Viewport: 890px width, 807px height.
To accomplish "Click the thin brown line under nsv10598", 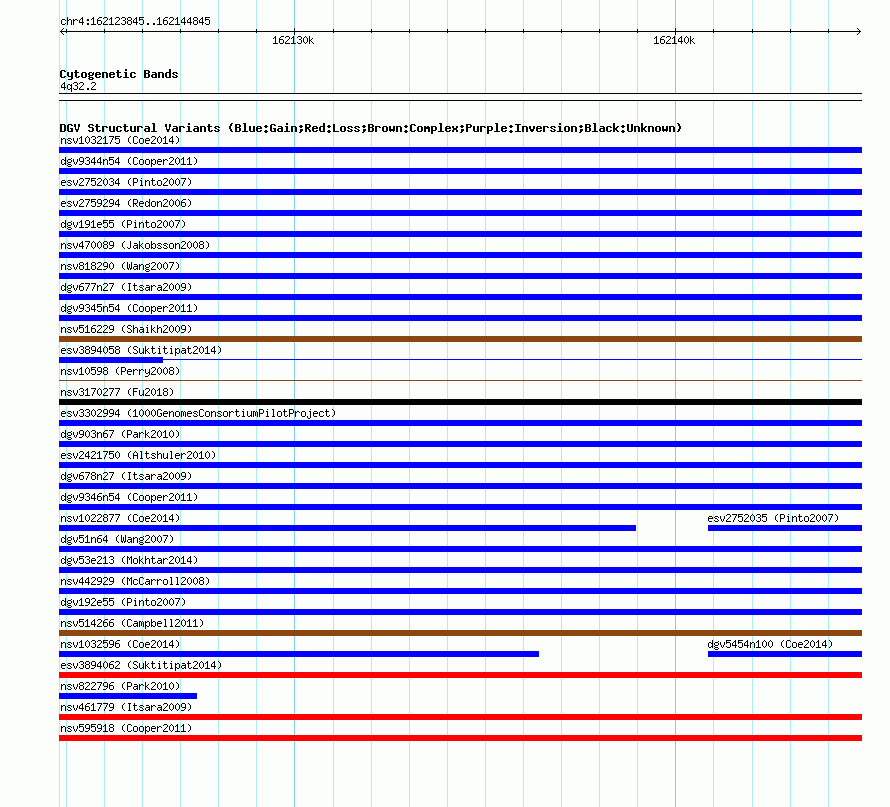I will point(460,380).
